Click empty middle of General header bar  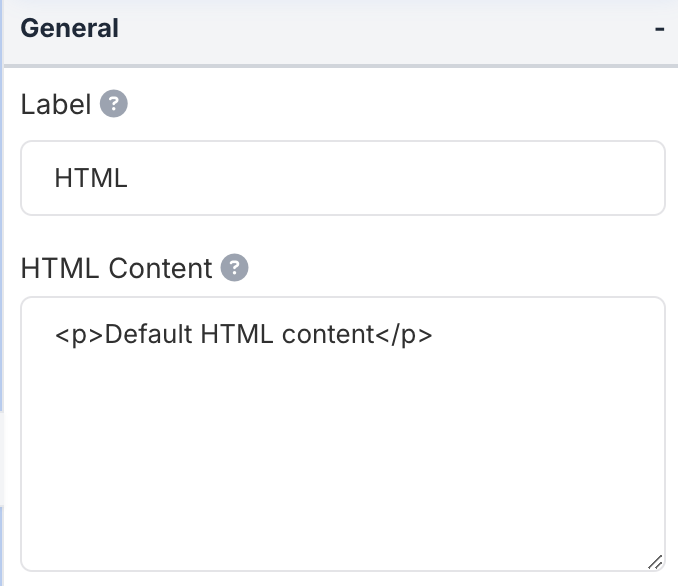point(380,29)
